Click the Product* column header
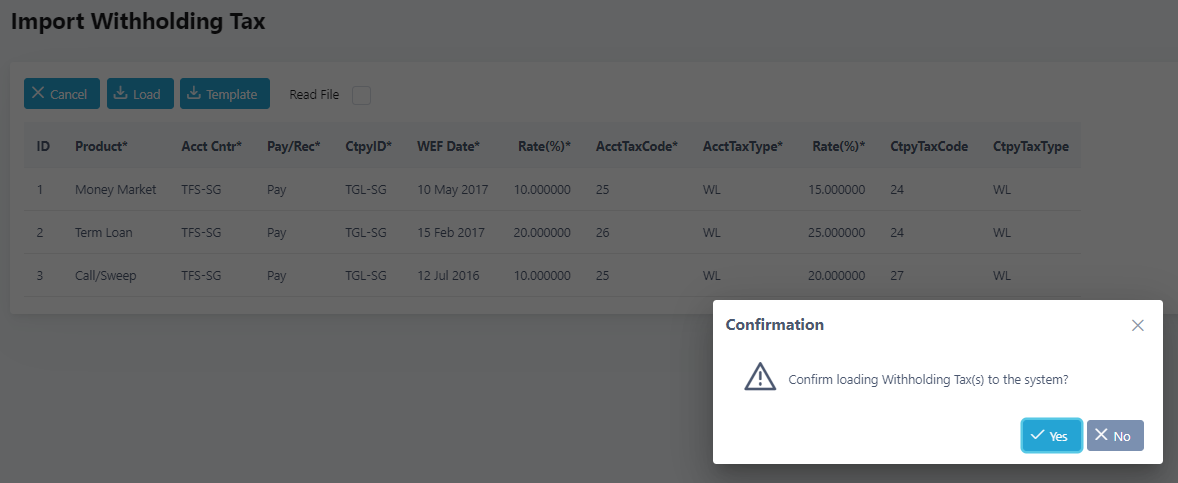The image size is (1178, 483). click(101, 146)
